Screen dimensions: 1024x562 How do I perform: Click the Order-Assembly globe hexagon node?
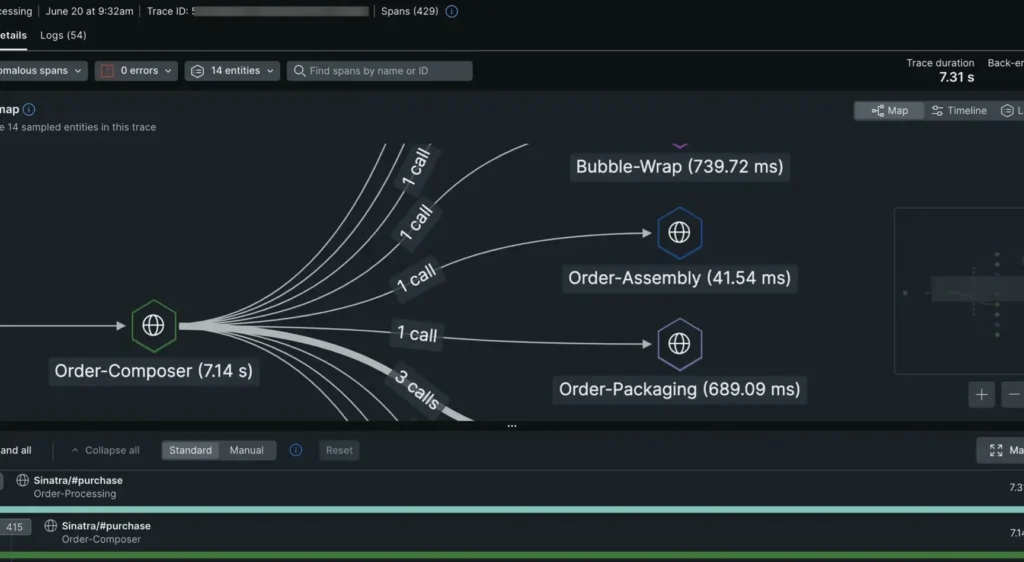679,233
